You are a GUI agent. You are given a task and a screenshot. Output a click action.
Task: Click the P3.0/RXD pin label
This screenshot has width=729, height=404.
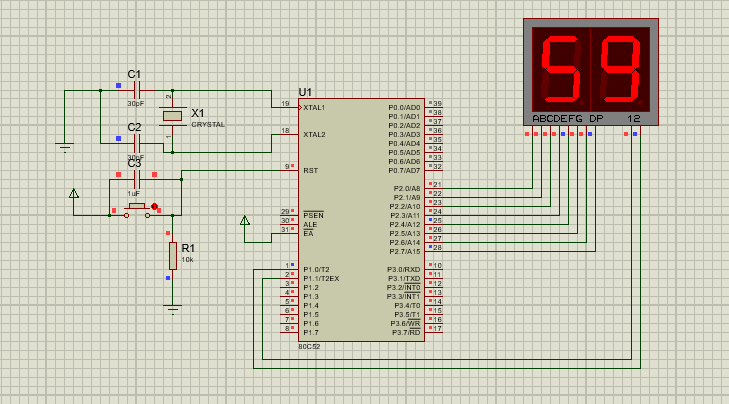pyautogui.click(x=404, y=270)
